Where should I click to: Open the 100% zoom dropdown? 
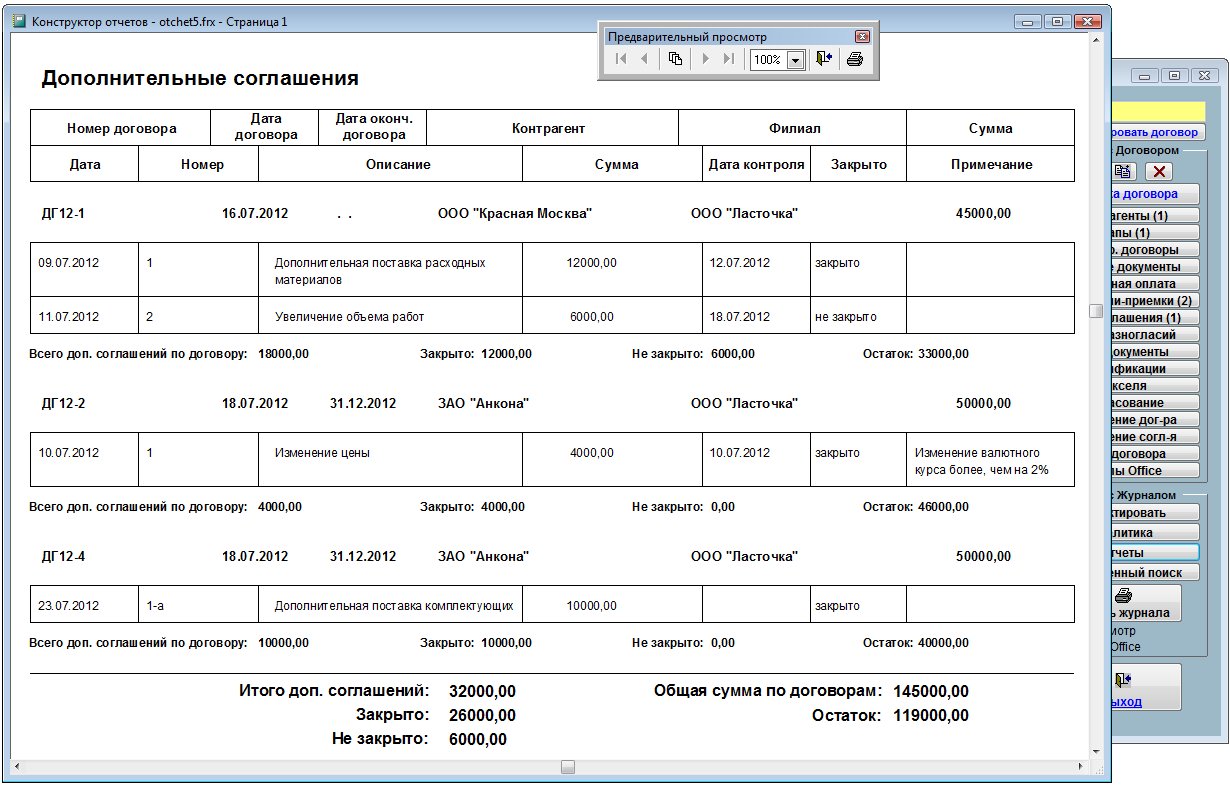pyautogui.click(x=795, y=61)
